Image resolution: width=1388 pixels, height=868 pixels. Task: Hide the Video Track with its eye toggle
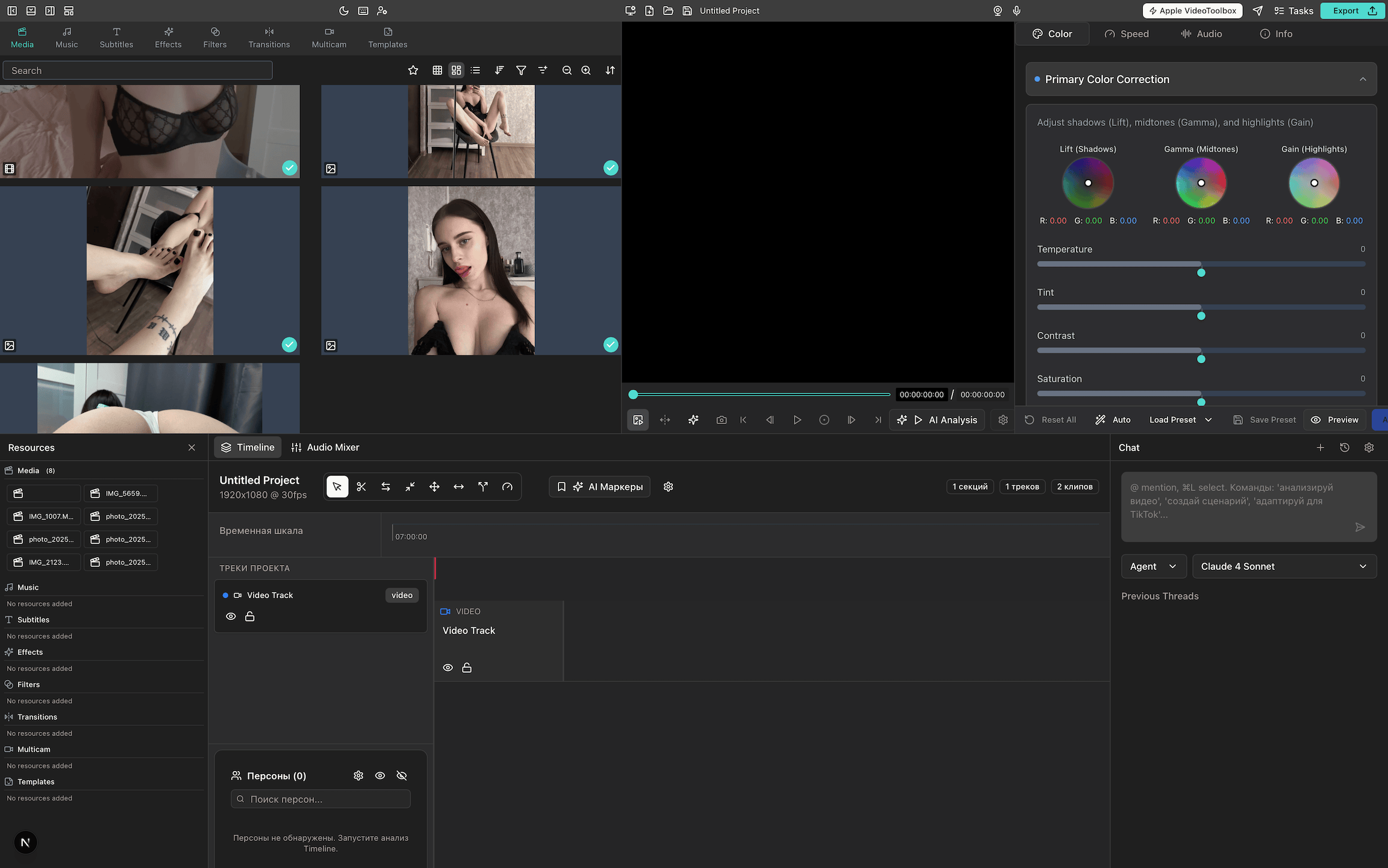(231, 616)
